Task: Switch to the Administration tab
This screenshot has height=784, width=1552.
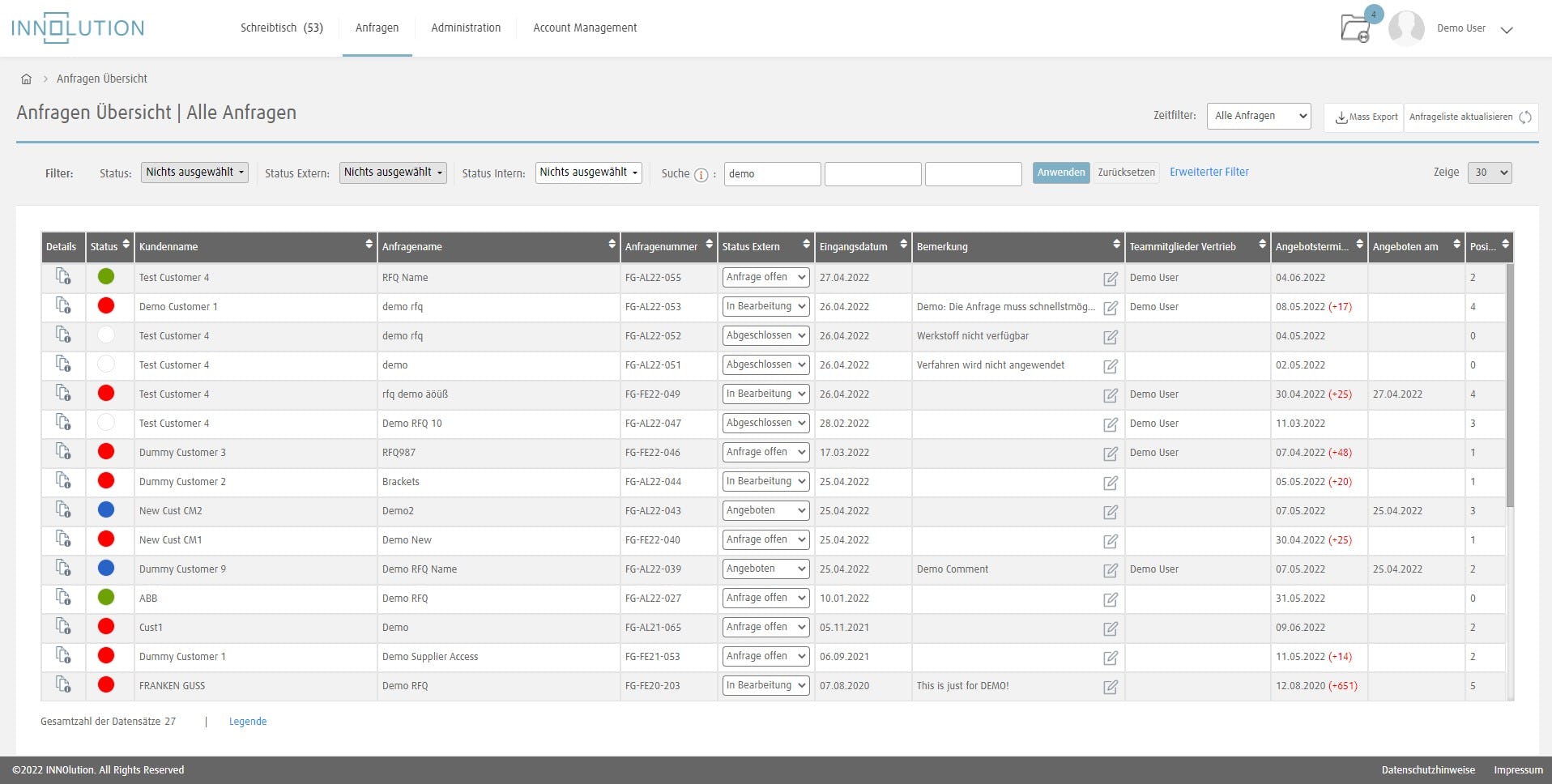Action: pyautogui.click(x=465, y=27)
